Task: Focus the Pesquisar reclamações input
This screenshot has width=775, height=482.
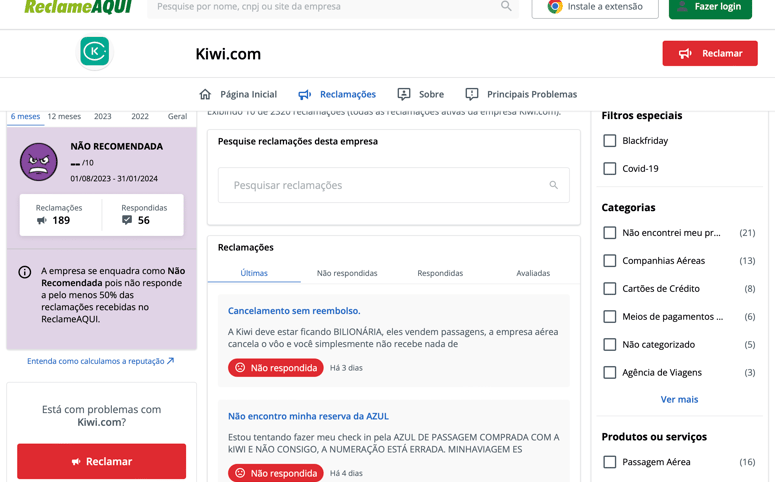Action: (x=393, y=185)
